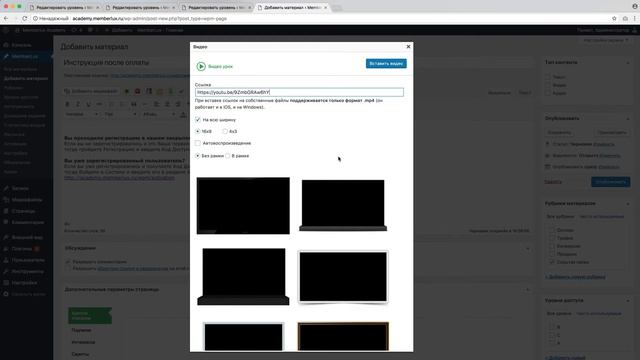Switch to the first browser tab

tap(64, 7)
